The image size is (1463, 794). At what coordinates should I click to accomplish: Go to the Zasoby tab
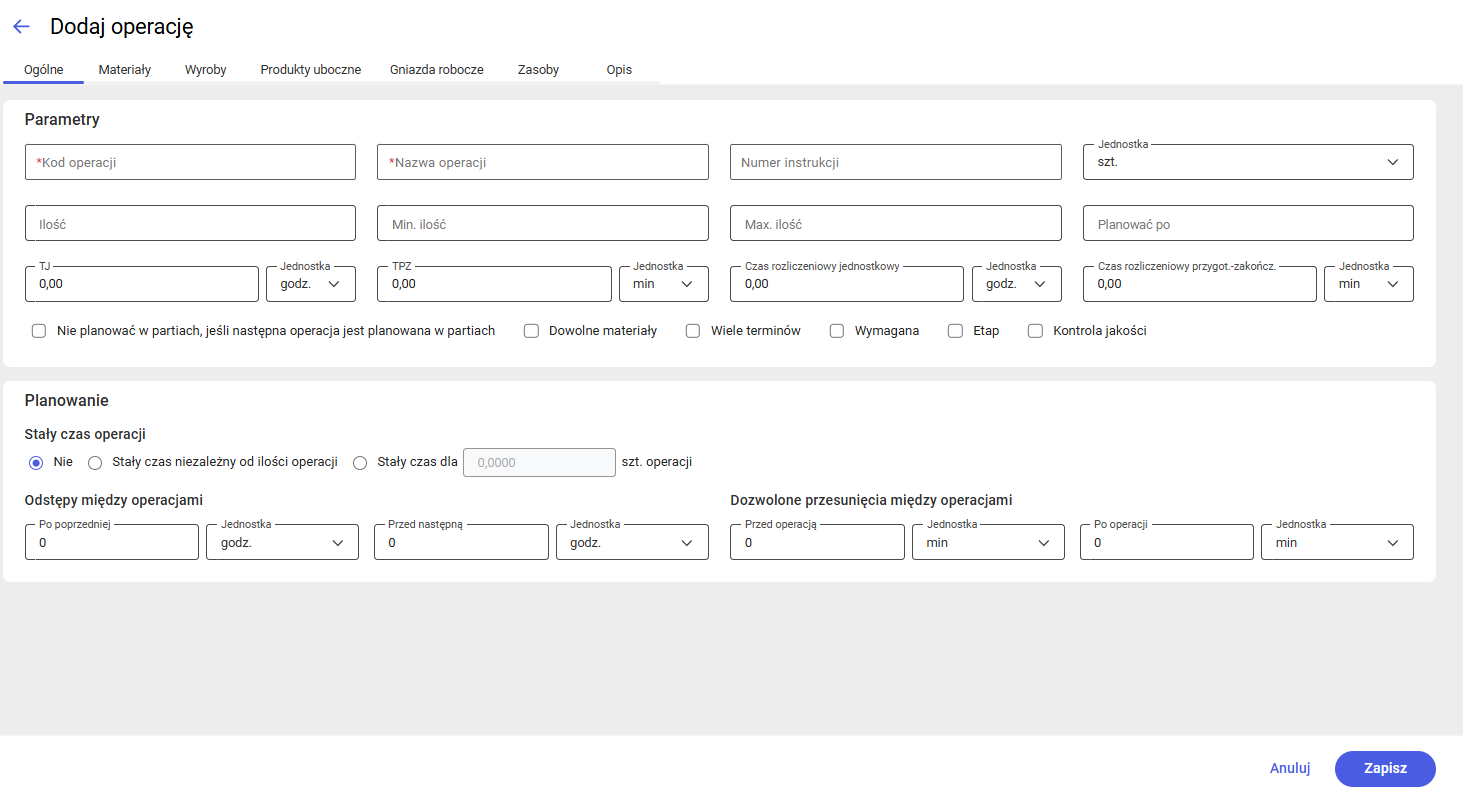point(538,70)
